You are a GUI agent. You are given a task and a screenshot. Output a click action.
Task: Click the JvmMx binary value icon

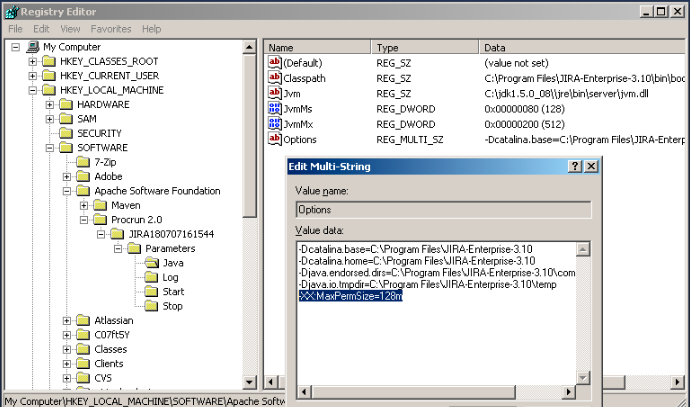(x=276, y=125)
